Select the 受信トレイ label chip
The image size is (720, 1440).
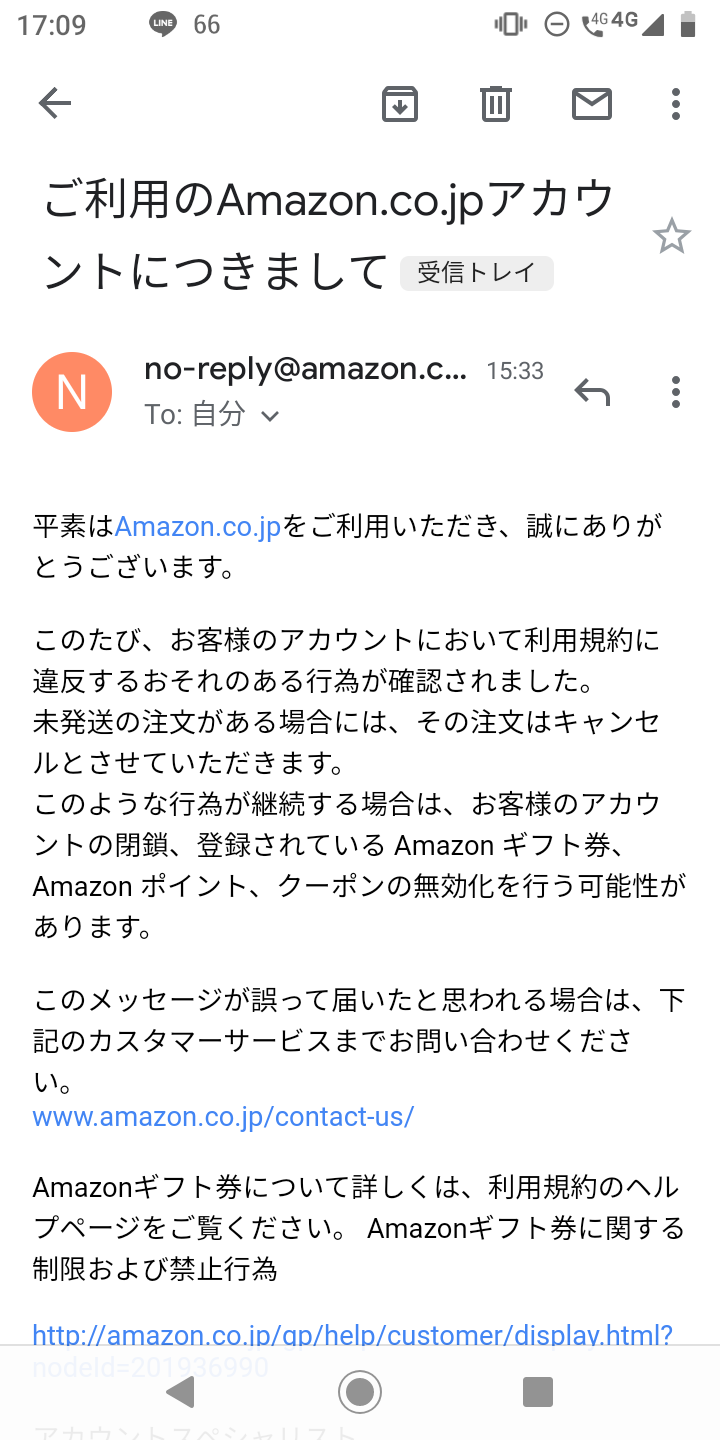tap(476, 273)
